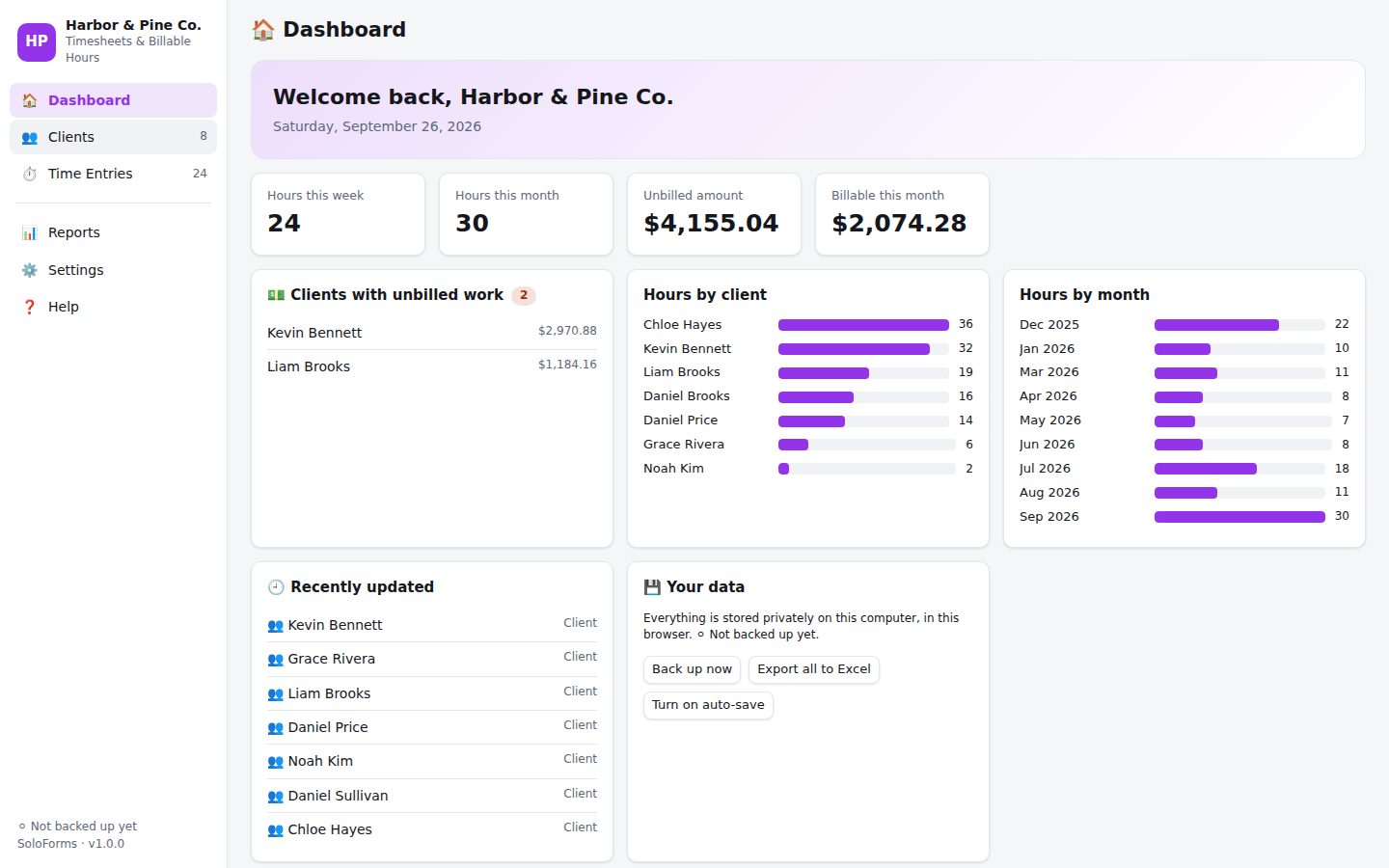Click the clock icon beside Recently updated
This screenshot has width=1389, height=868.
(276, 587)
